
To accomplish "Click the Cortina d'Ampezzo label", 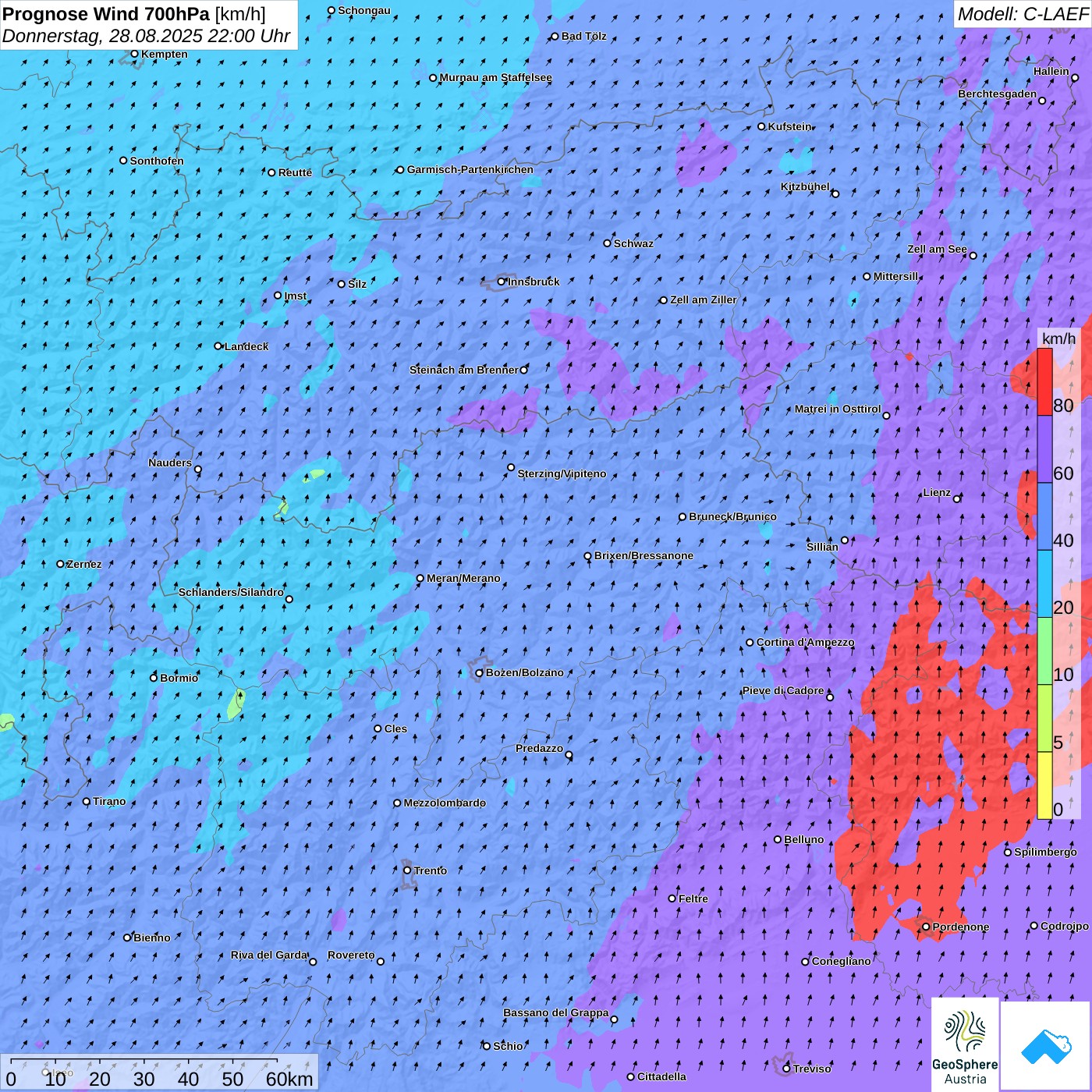I will (805, 642).
